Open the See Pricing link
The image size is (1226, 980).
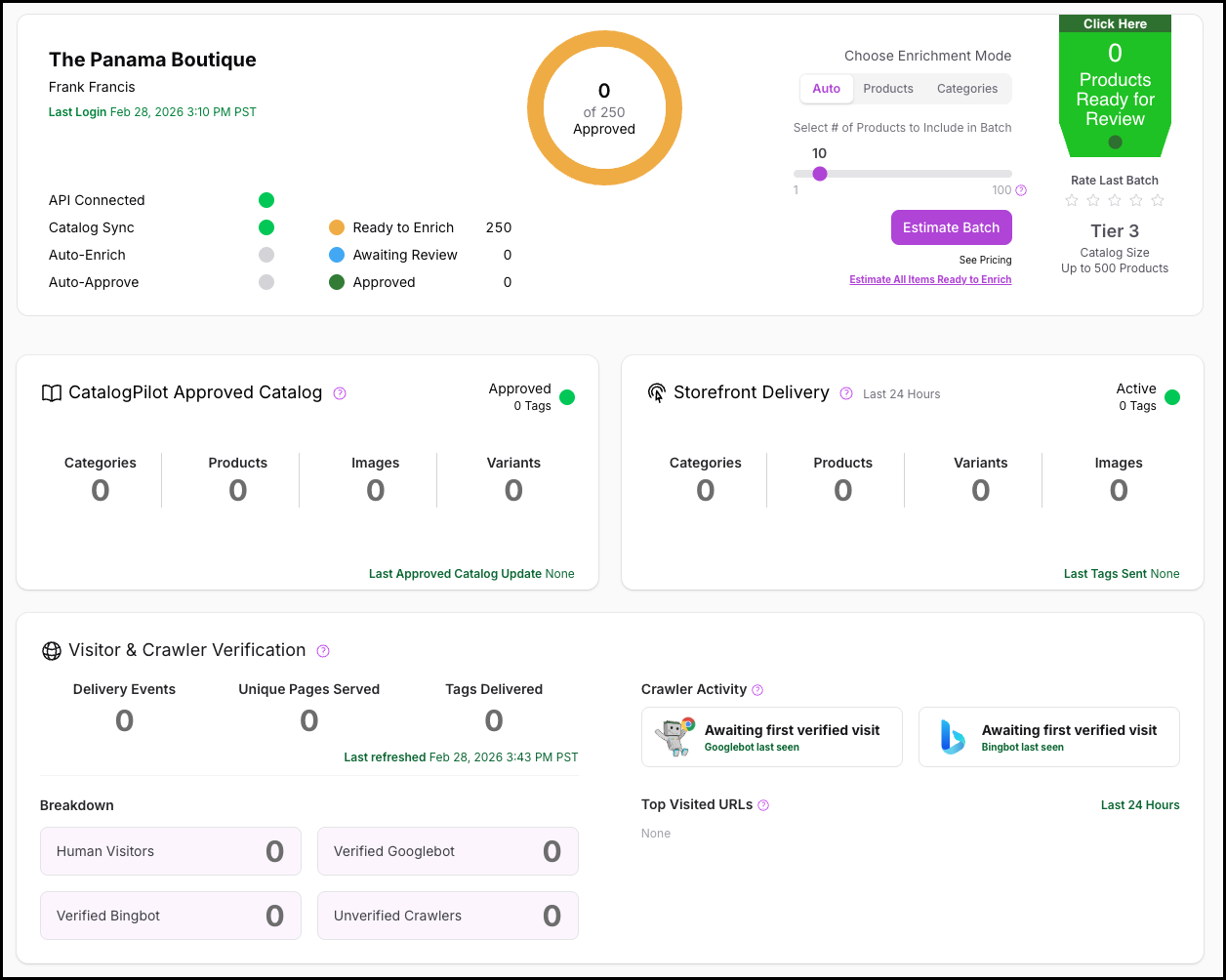click(x=985, y=260)
